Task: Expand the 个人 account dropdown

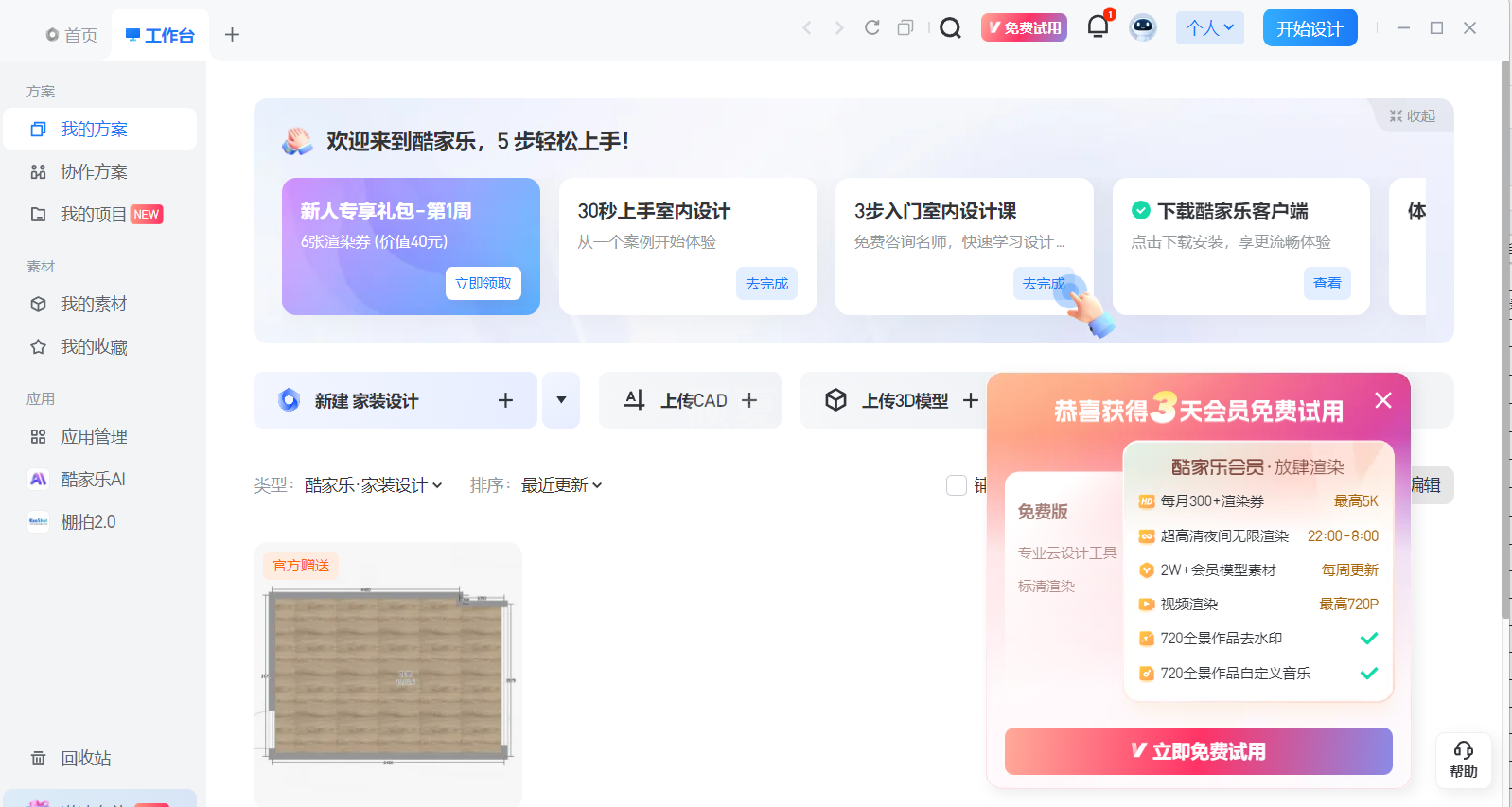Action: (1210, 27)
